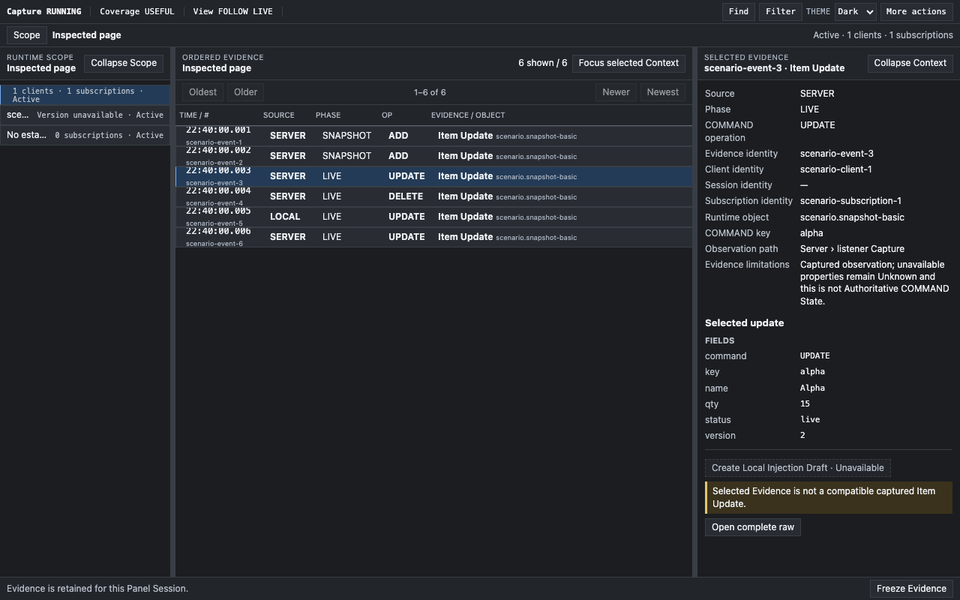Collapse the Context panel
Screen dimensions: 960x600
click(910, 62)
